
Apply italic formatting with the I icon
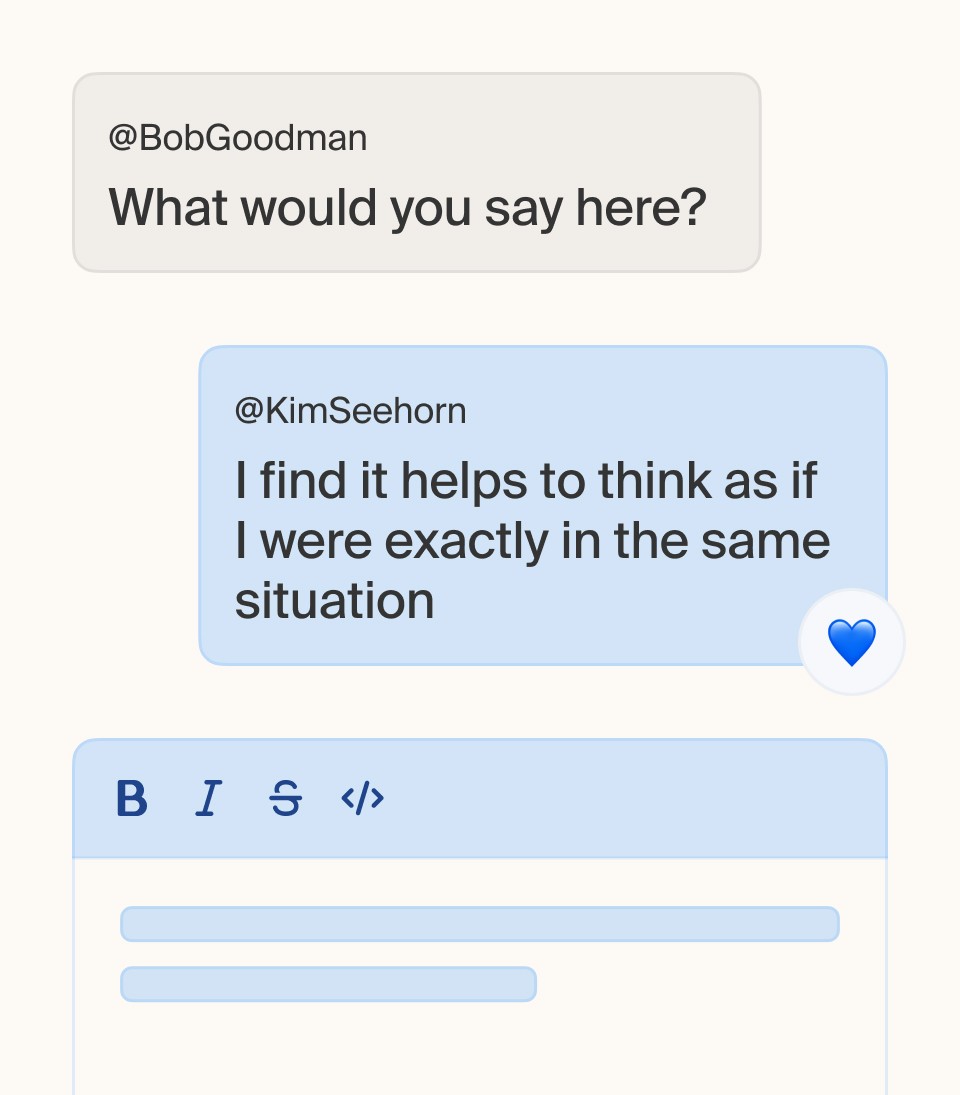pyautogui.click(x=208, y=798)
